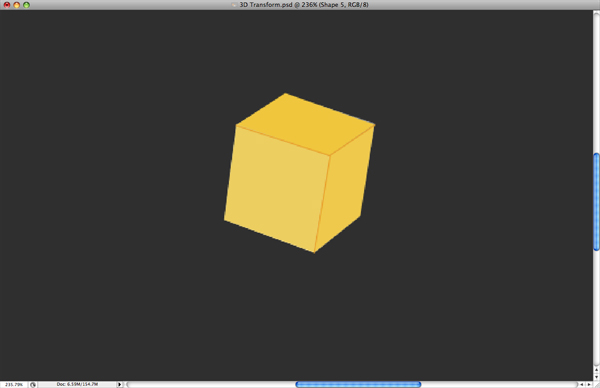This screenshot has height=388, width=600.
Task: Open the status bar info popup arrow
Action: pyautogui.click(x=119, y=385)
